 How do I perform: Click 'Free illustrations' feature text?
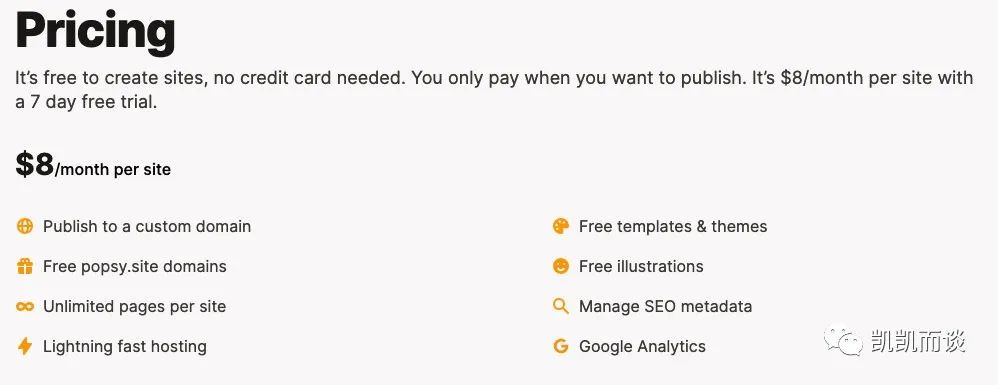(x=641, y=267)
